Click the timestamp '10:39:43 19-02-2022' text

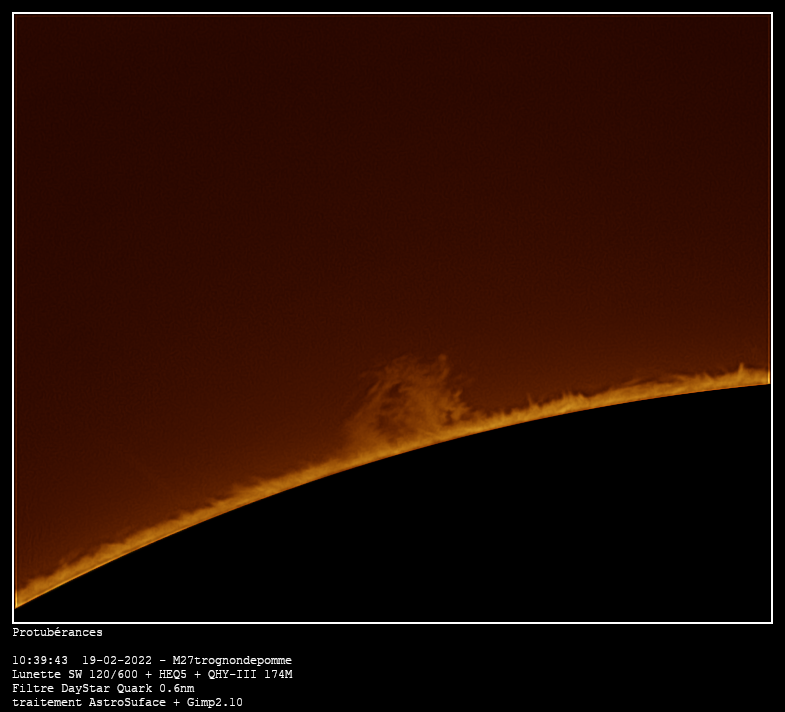coord(82,660)
